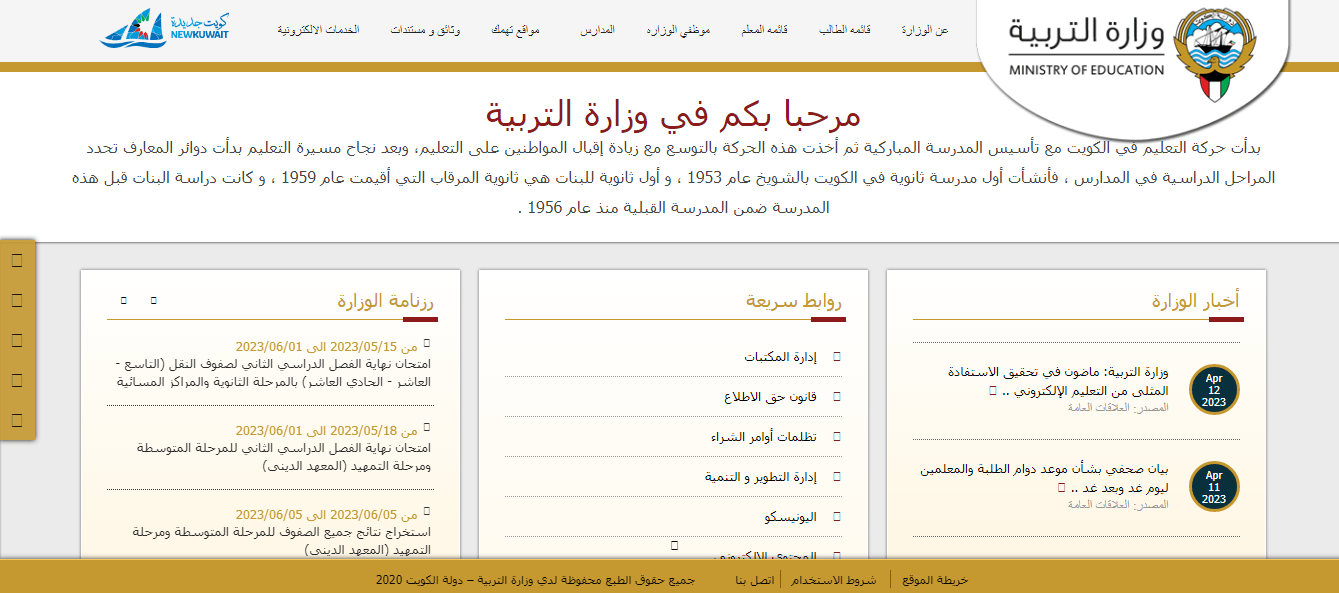This screenshot has height=593, width=1339.
Task: Click the icon after the ليوم غد وبعد غد headline
Action: coord(1060,487)
